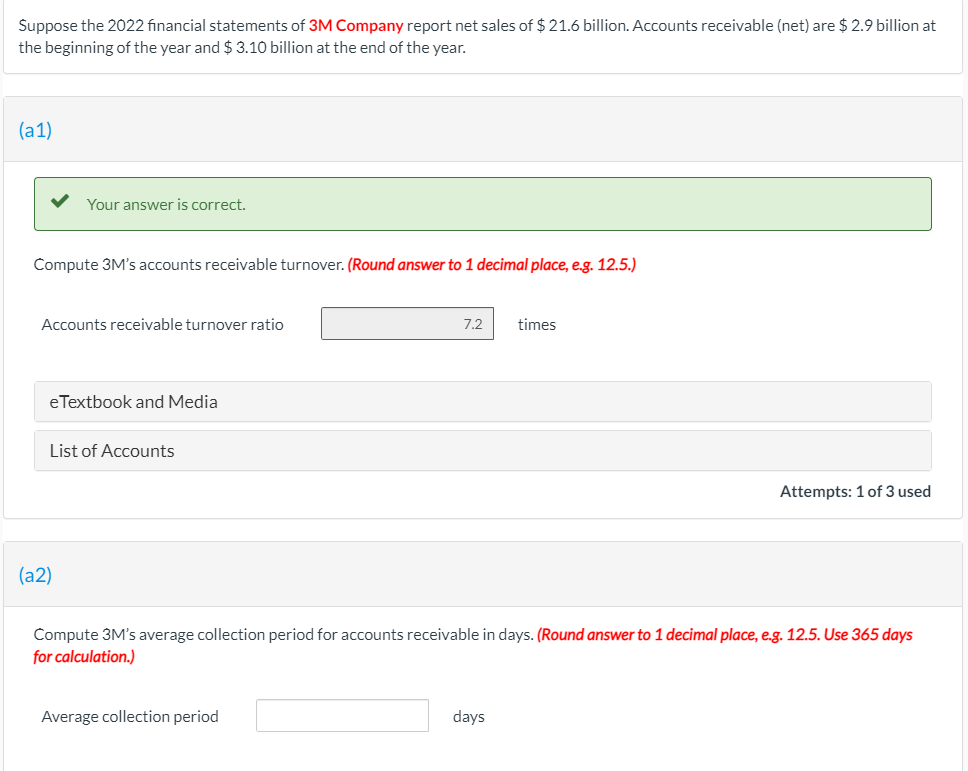
Task: Click the "Your answer is correct." message
Action: click(166, 204)
